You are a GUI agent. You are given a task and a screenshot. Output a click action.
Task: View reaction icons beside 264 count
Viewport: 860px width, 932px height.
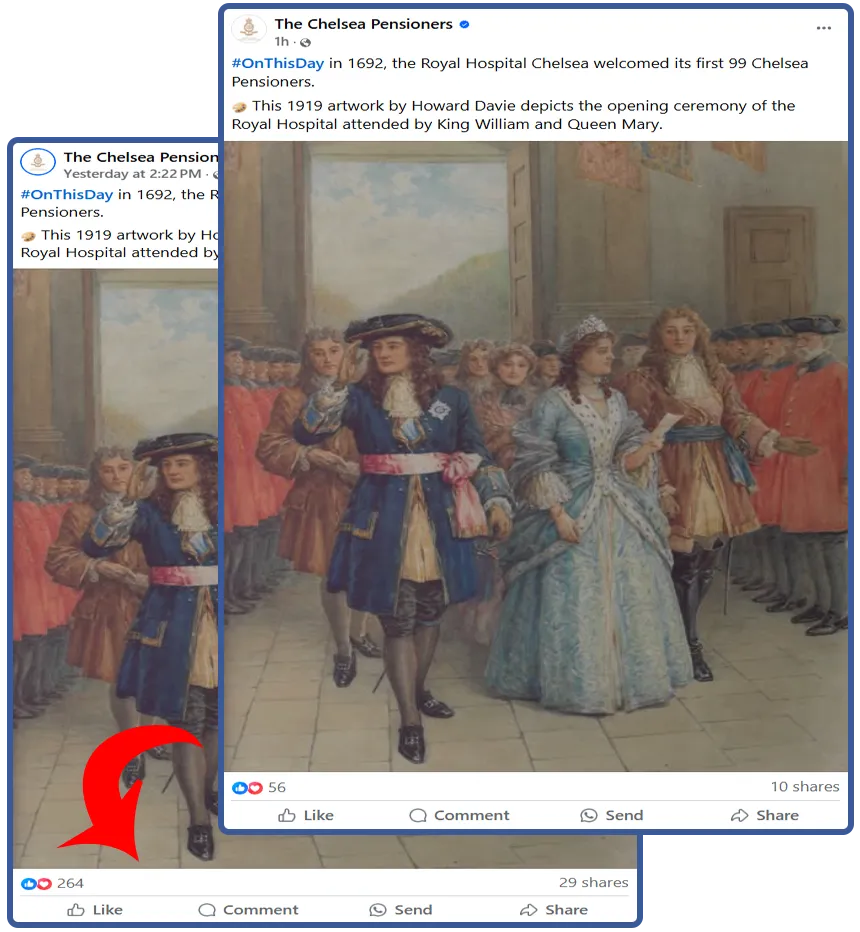coord(36,884)
